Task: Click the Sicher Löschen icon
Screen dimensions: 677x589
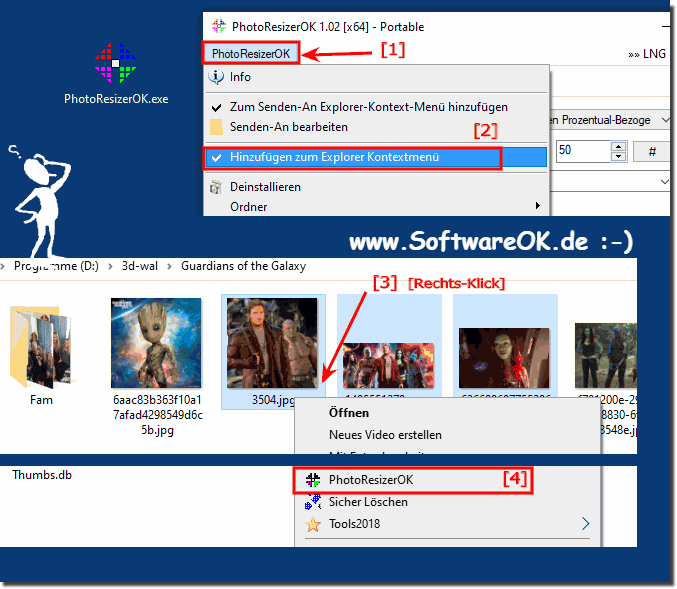Action: pos(313,502)
